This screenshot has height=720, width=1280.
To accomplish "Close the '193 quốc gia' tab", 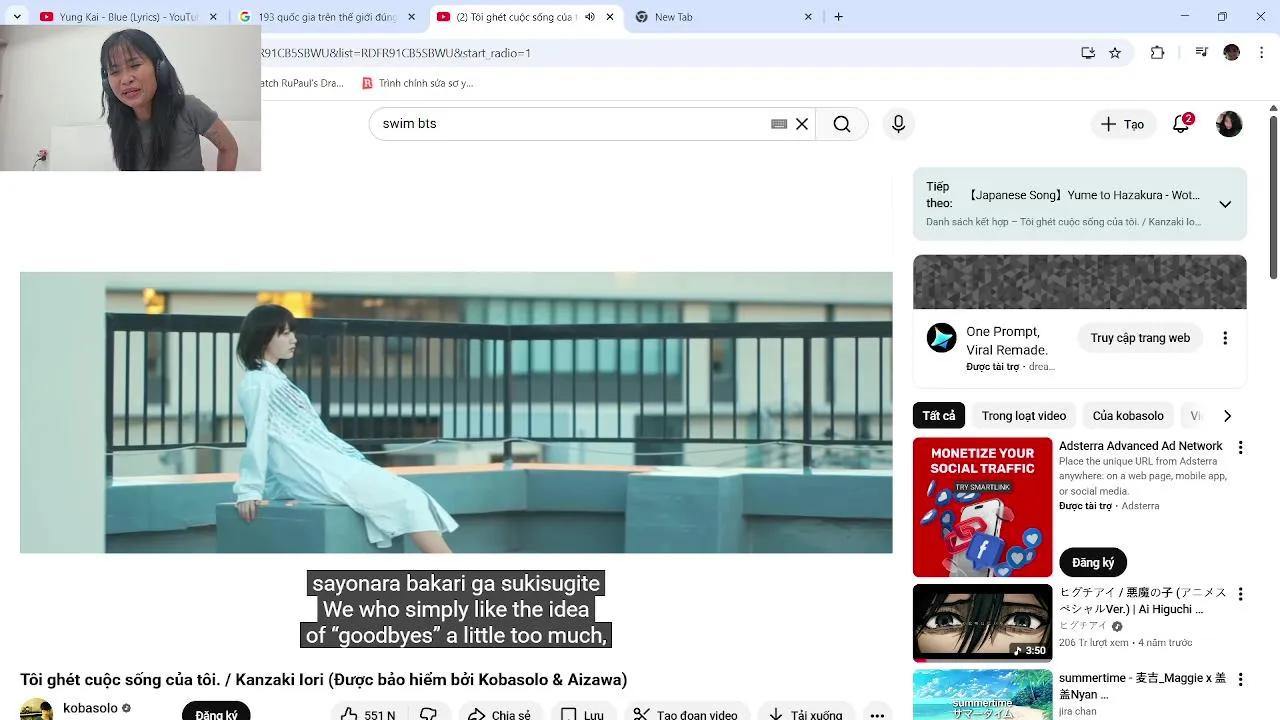I will tap(411, 17).
